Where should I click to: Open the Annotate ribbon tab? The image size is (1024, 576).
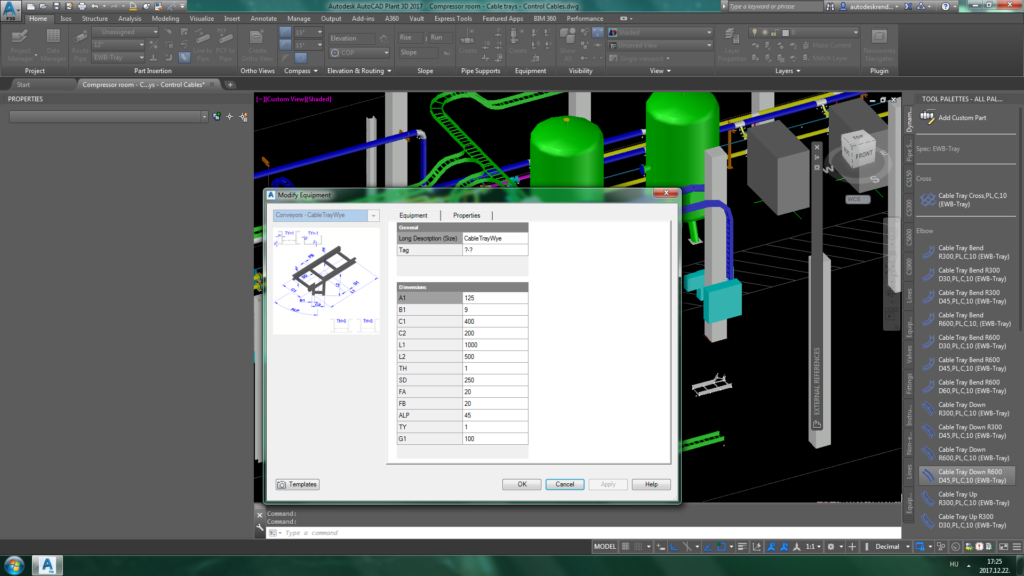263,18
